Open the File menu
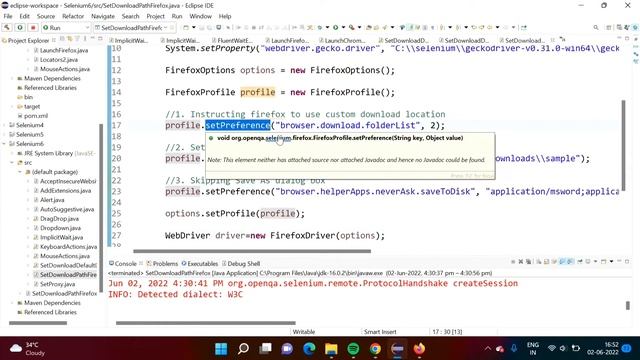This screenshot has height=360, width=640. 8,16
